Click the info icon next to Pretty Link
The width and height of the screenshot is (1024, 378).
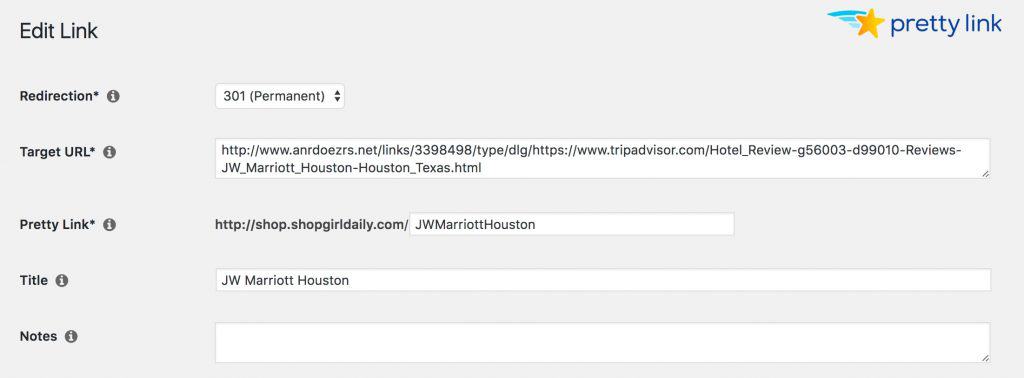click(110, 225)
